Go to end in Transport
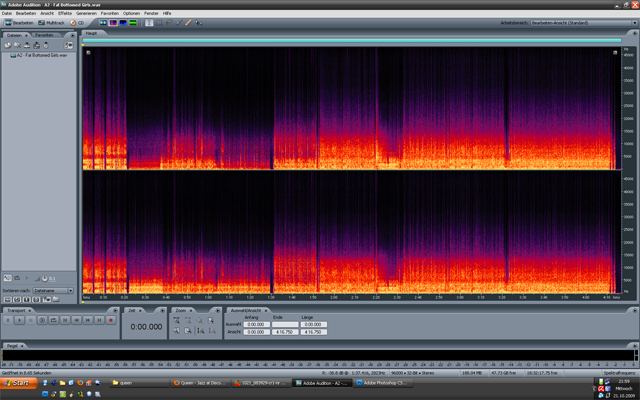640x400 pixels. [99, 320]
